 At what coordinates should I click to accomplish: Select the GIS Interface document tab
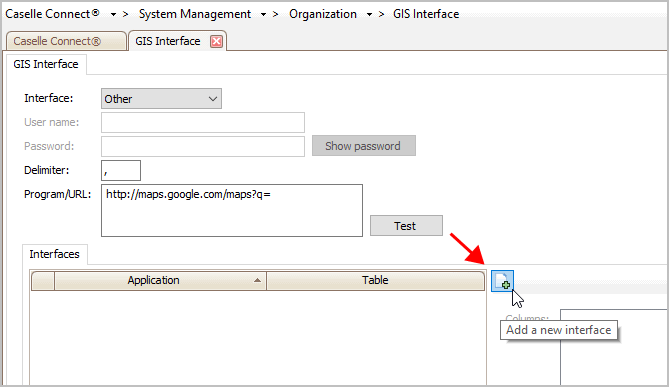(168, 41)
